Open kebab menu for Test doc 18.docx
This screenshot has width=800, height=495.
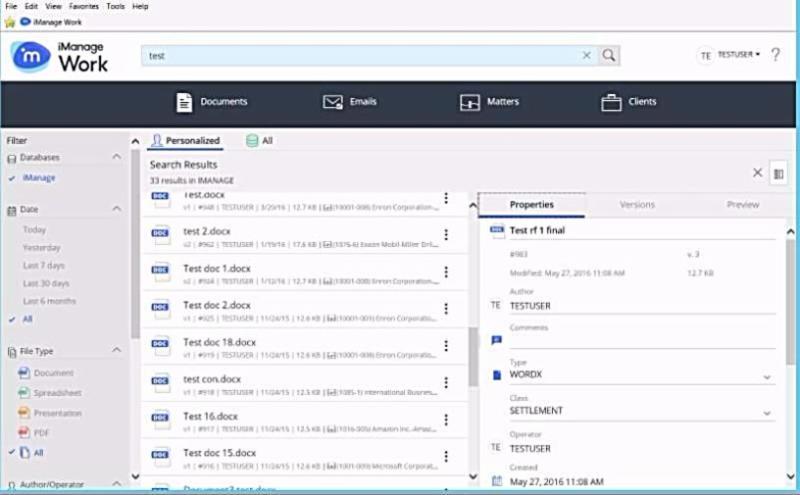446,345
